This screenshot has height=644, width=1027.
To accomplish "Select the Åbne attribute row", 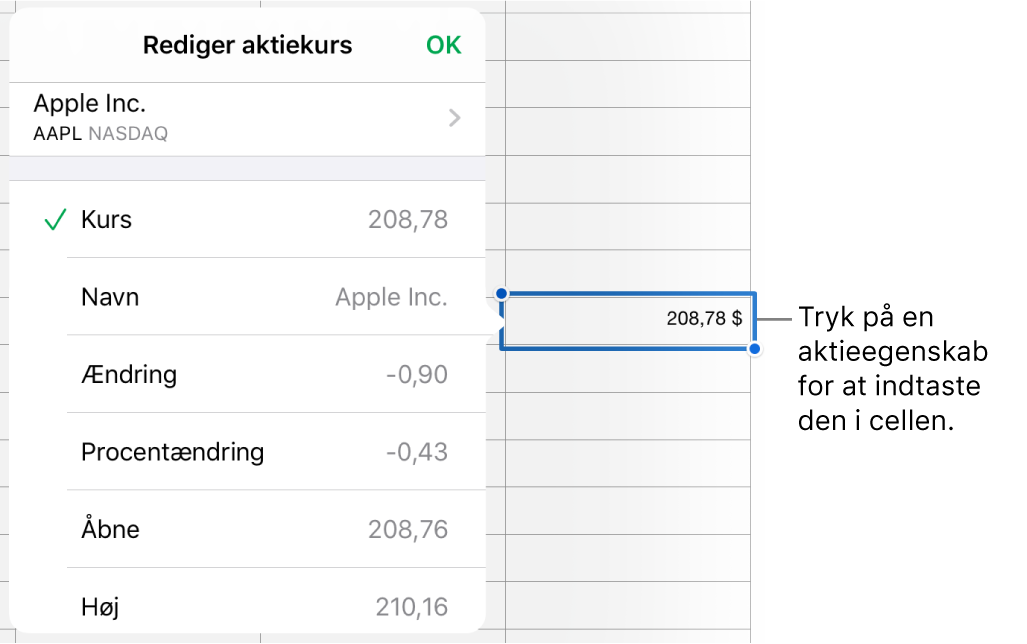I will coord(110,529).
